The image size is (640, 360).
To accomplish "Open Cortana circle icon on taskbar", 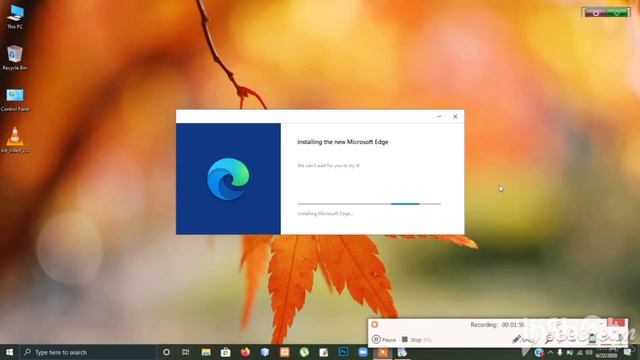I will (166, 352).
